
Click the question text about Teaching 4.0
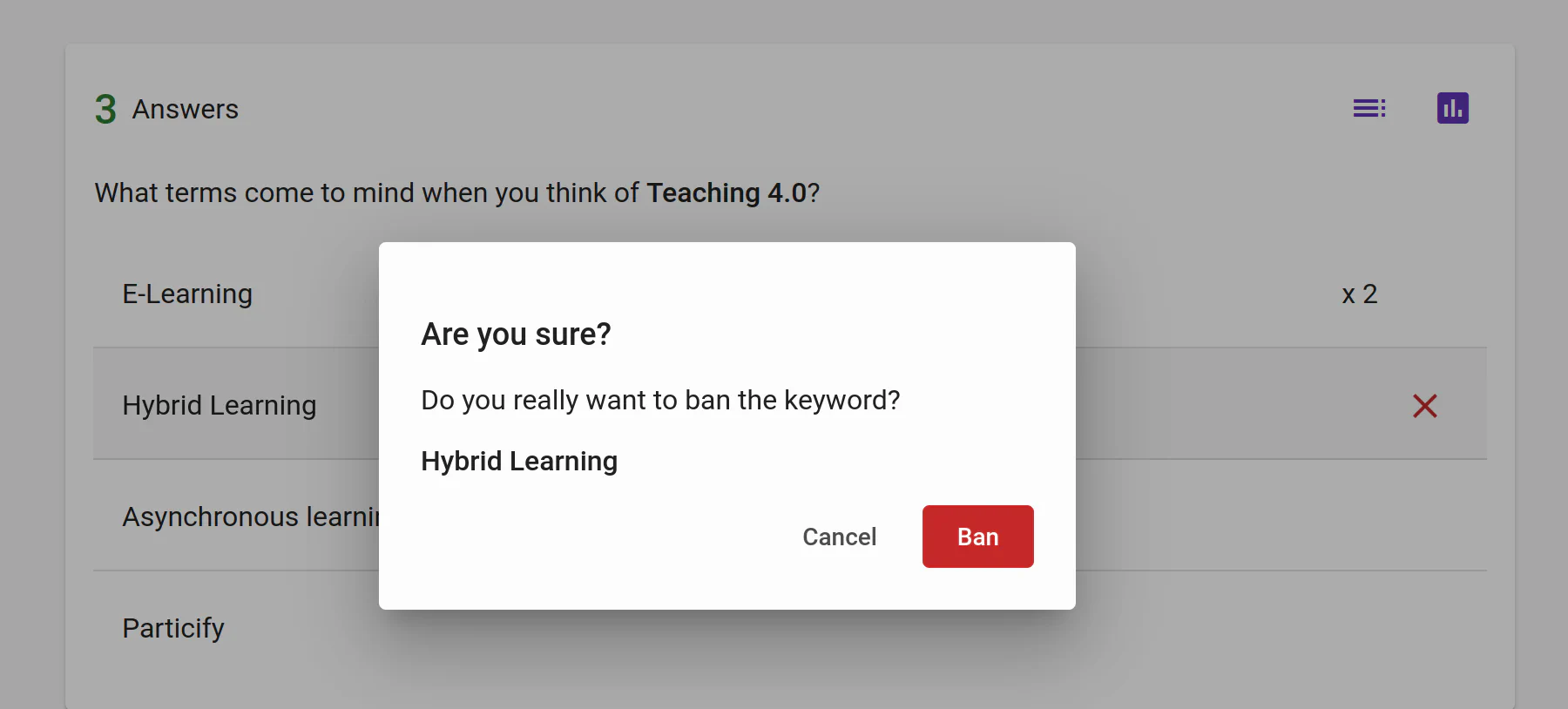(x=366, y=192)
